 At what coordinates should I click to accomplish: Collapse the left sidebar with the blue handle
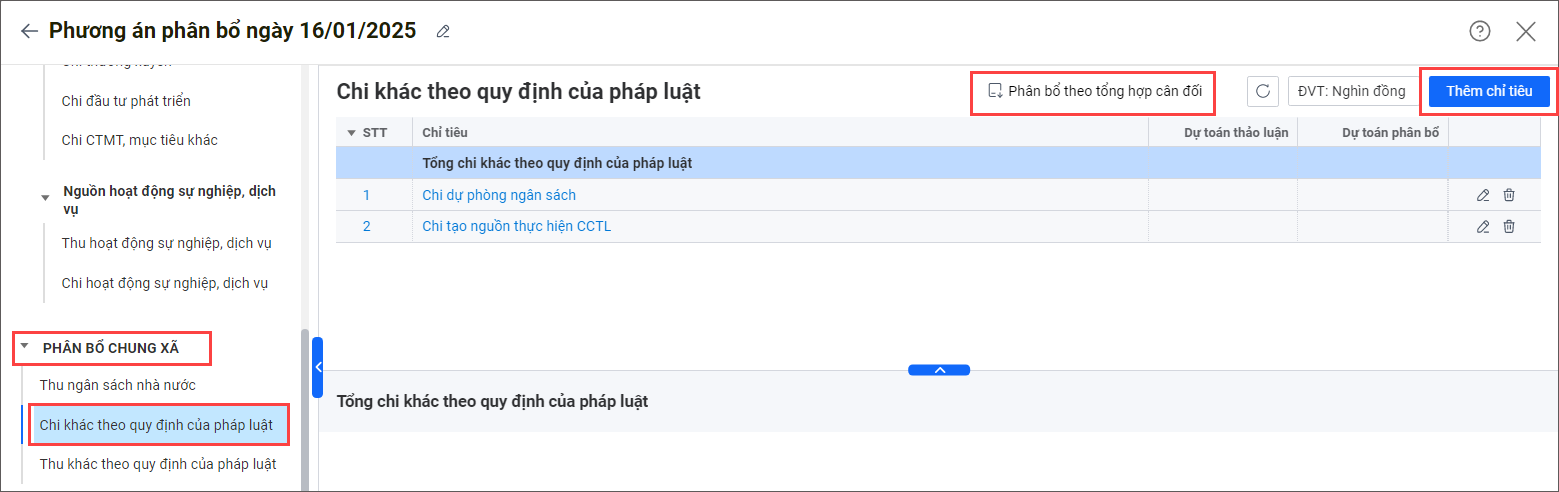[x=317, y=367]
